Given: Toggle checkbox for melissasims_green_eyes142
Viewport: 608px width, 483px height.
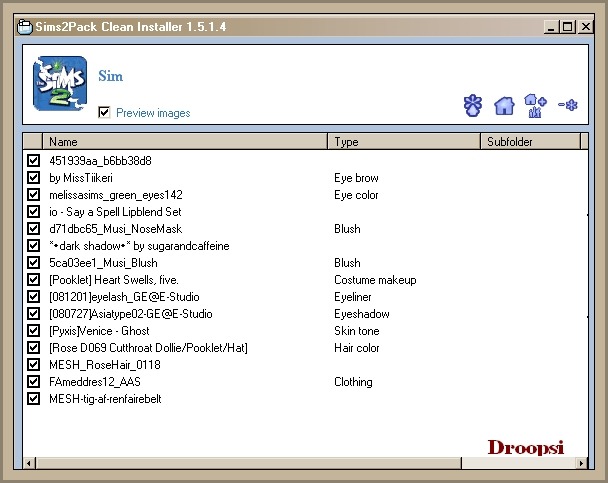Looking at the screenshot, I should click(33, 195).
